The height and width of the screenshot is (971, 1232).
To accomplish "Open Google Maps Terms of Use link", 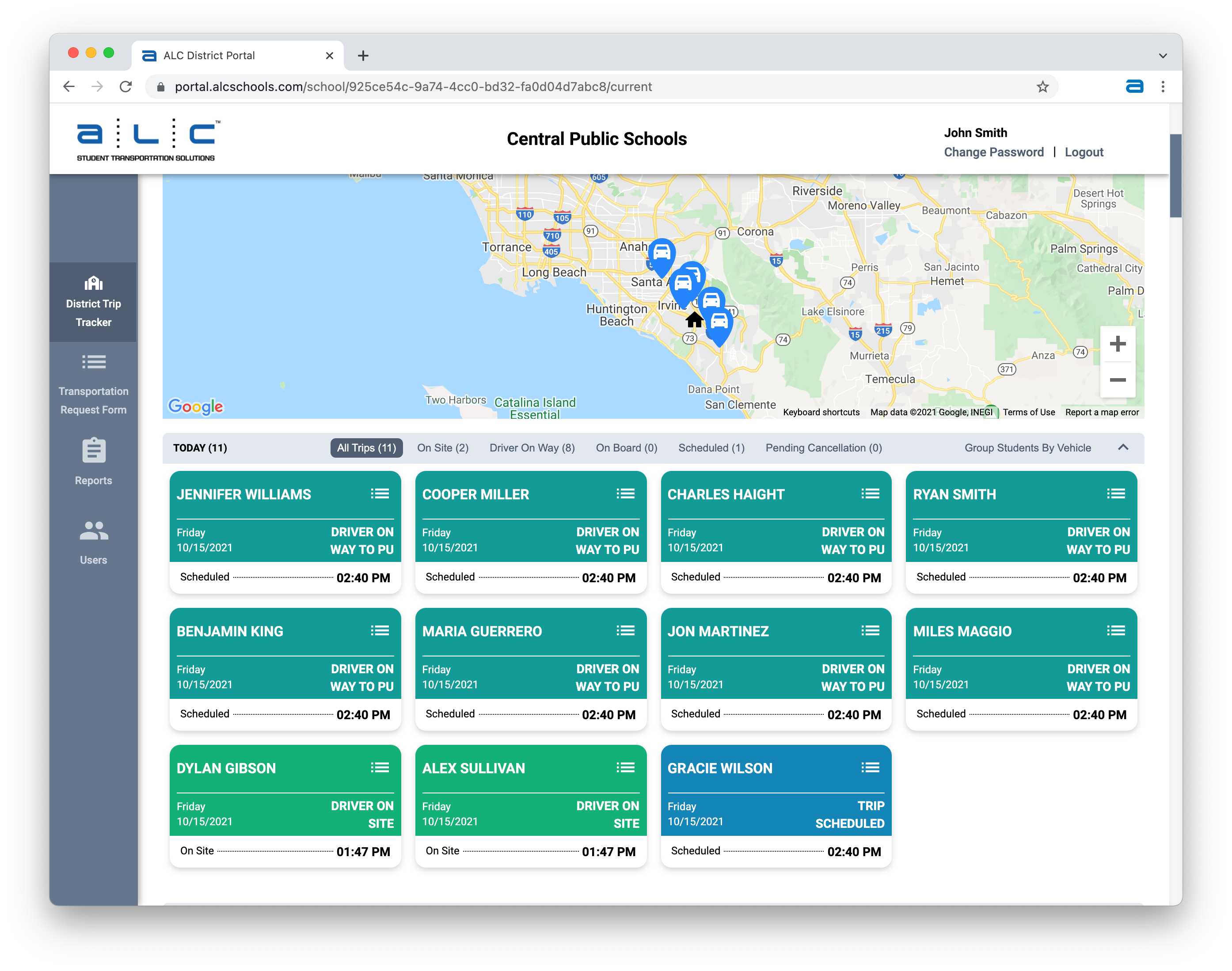I will [1028, 412].
